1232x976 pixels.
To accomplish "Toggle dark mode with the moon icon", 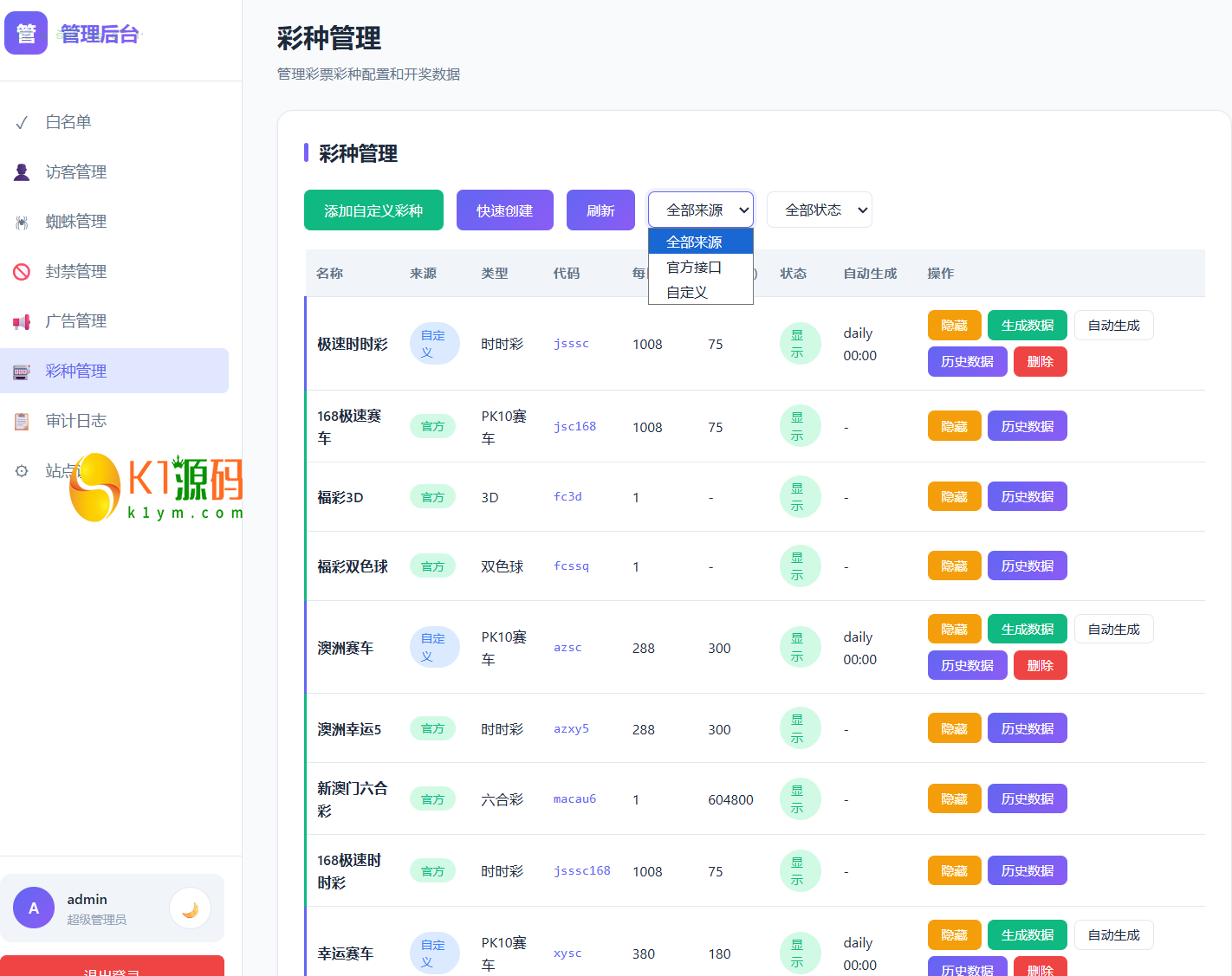I will pyautogui.click(x=191, y=908).
